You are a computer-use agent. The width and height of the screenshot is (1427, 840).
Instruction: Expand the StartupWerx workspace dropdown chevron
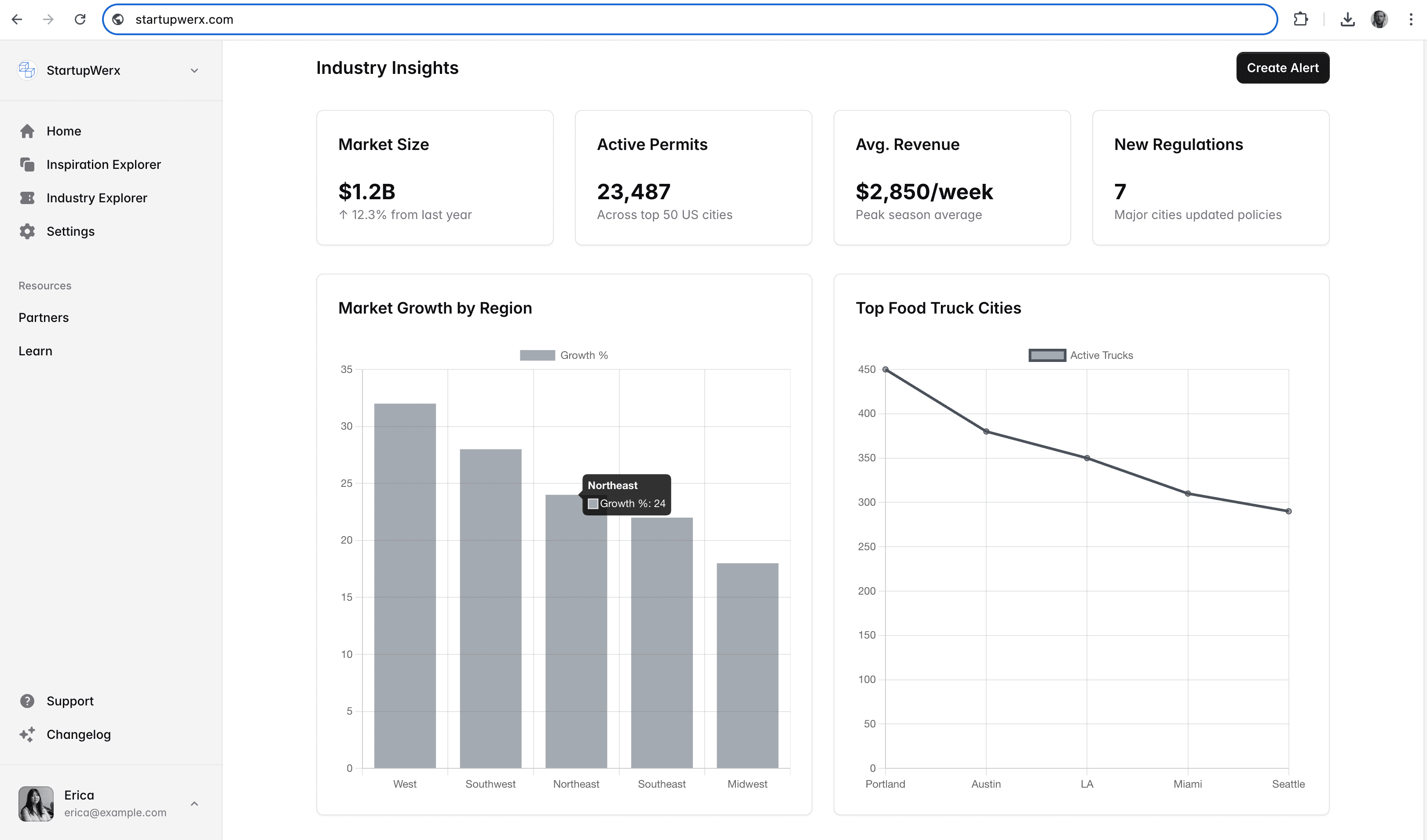[x=194, y=71]
